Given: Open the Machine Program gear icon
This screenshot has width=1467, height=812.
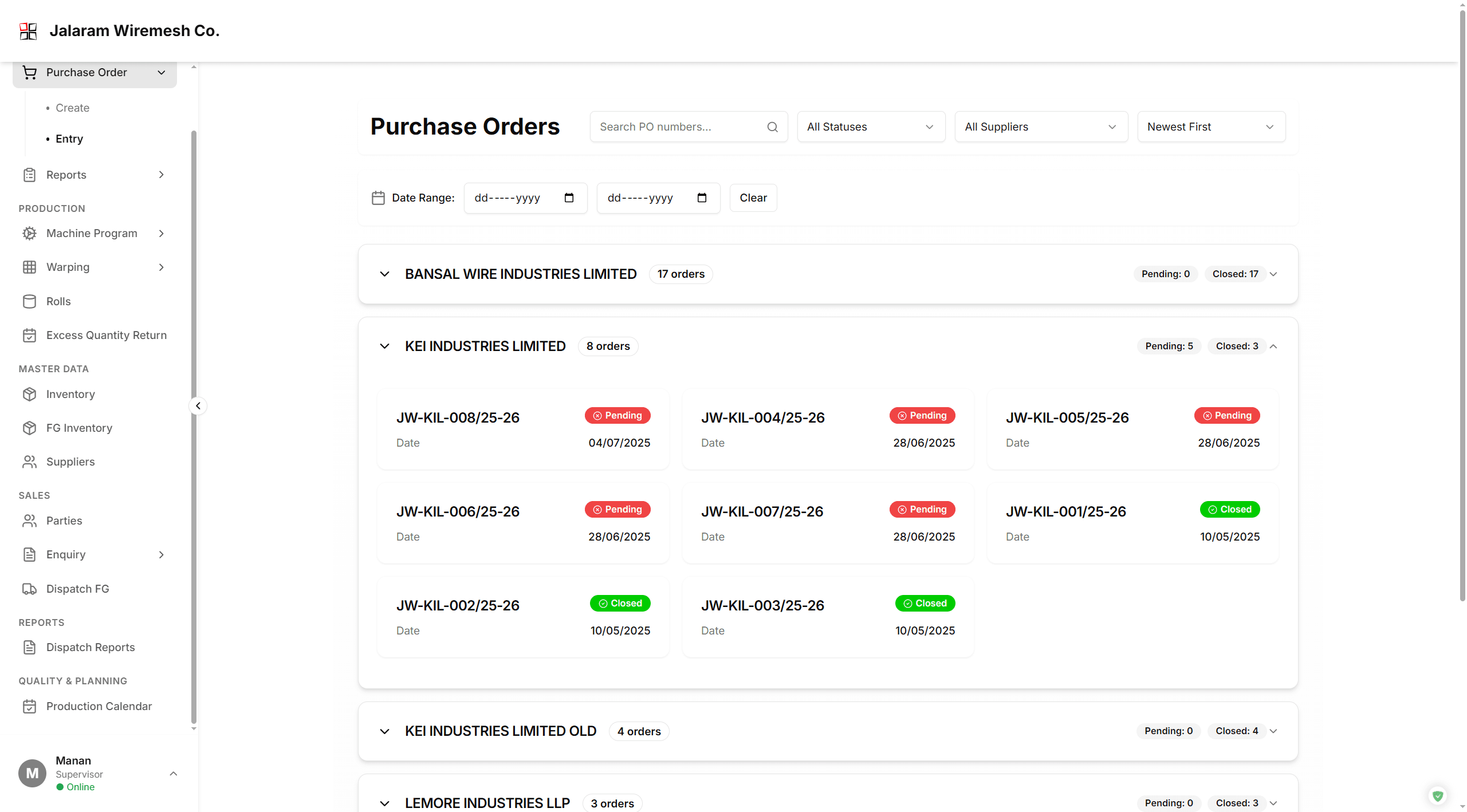Looking at the screenshot, I should 29,233.
